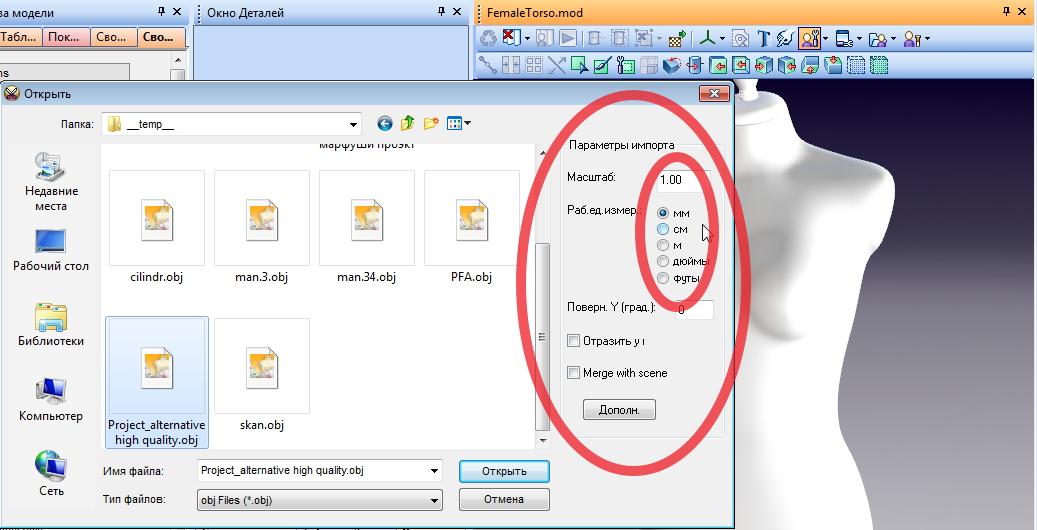1037x530 pixels.
Task: Click the wrench with dashed rectangle icon
Action: click(x=626, y=65)
